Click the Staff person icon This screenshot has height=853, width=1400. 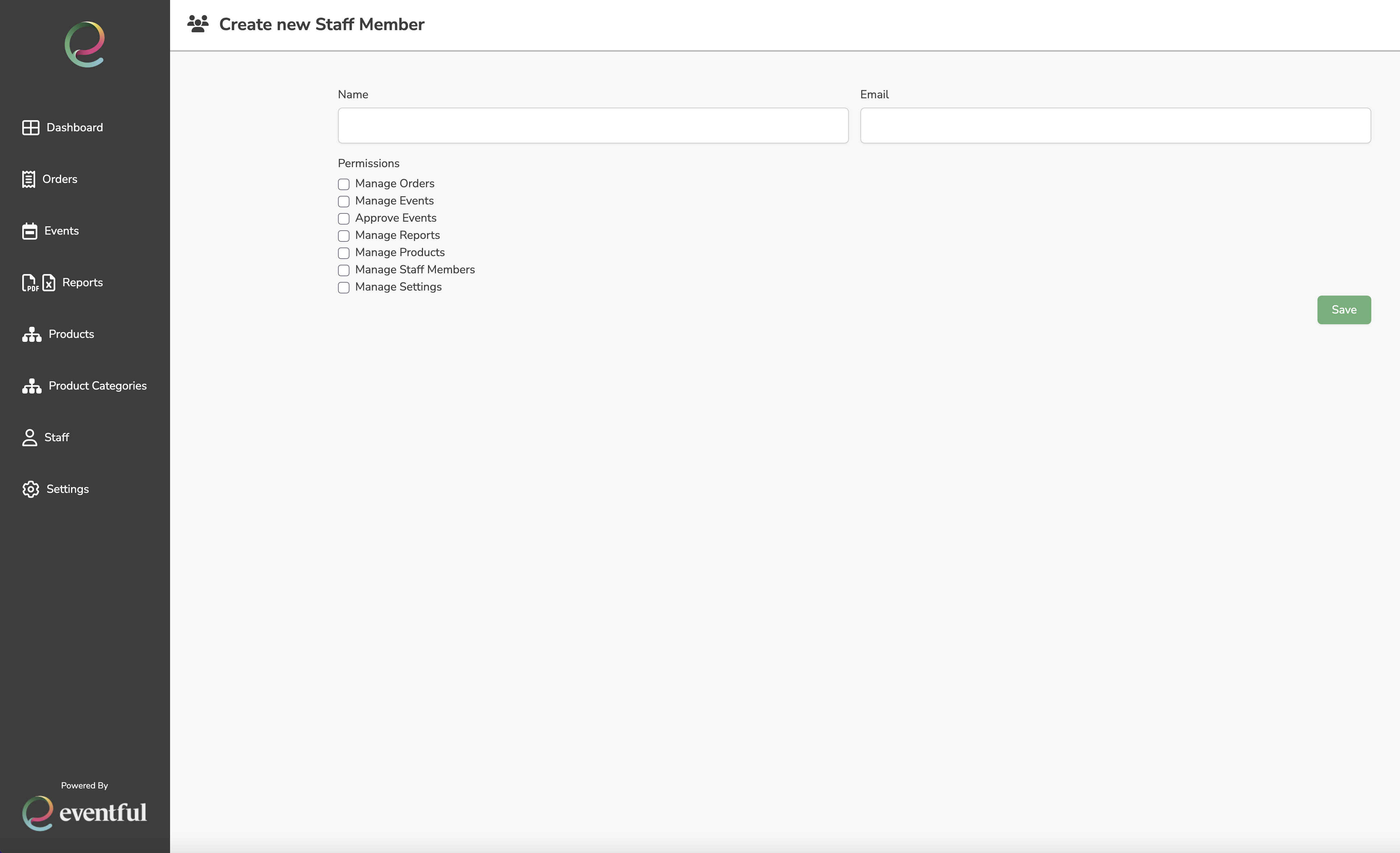(x=29, y=438)
